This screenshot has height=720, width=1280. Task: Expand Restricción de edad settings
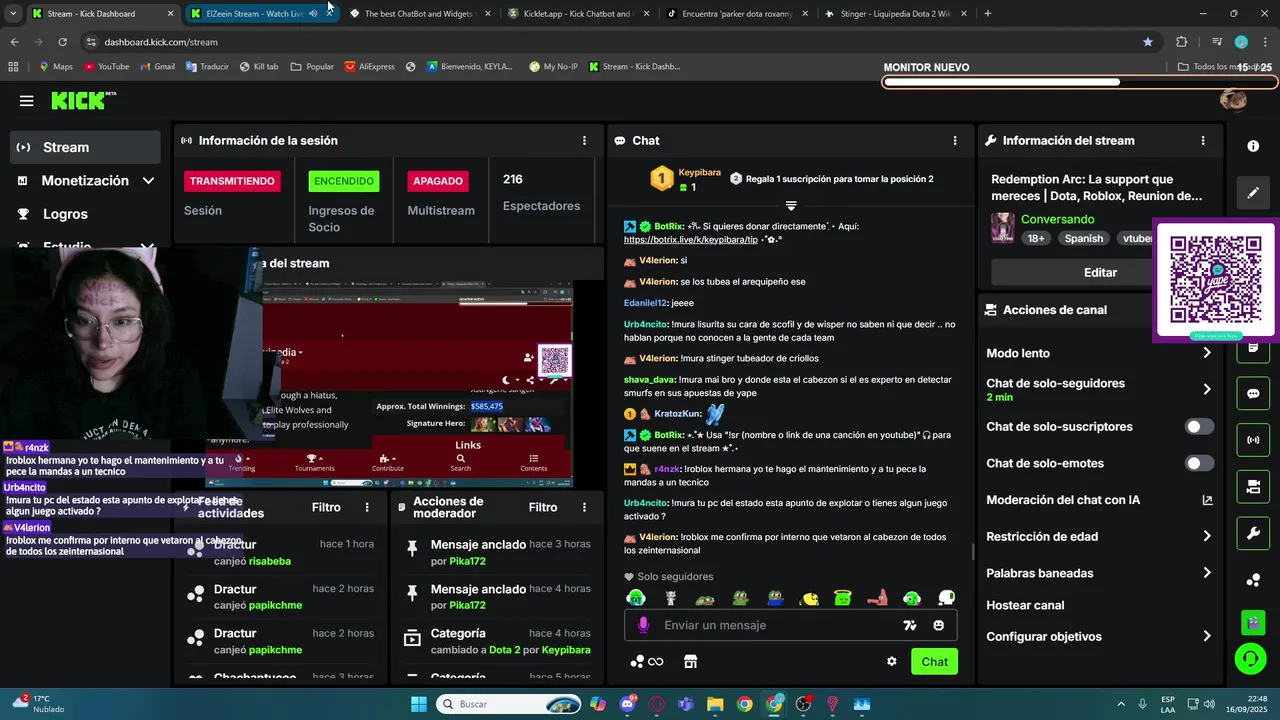(x=1206, y=537)
